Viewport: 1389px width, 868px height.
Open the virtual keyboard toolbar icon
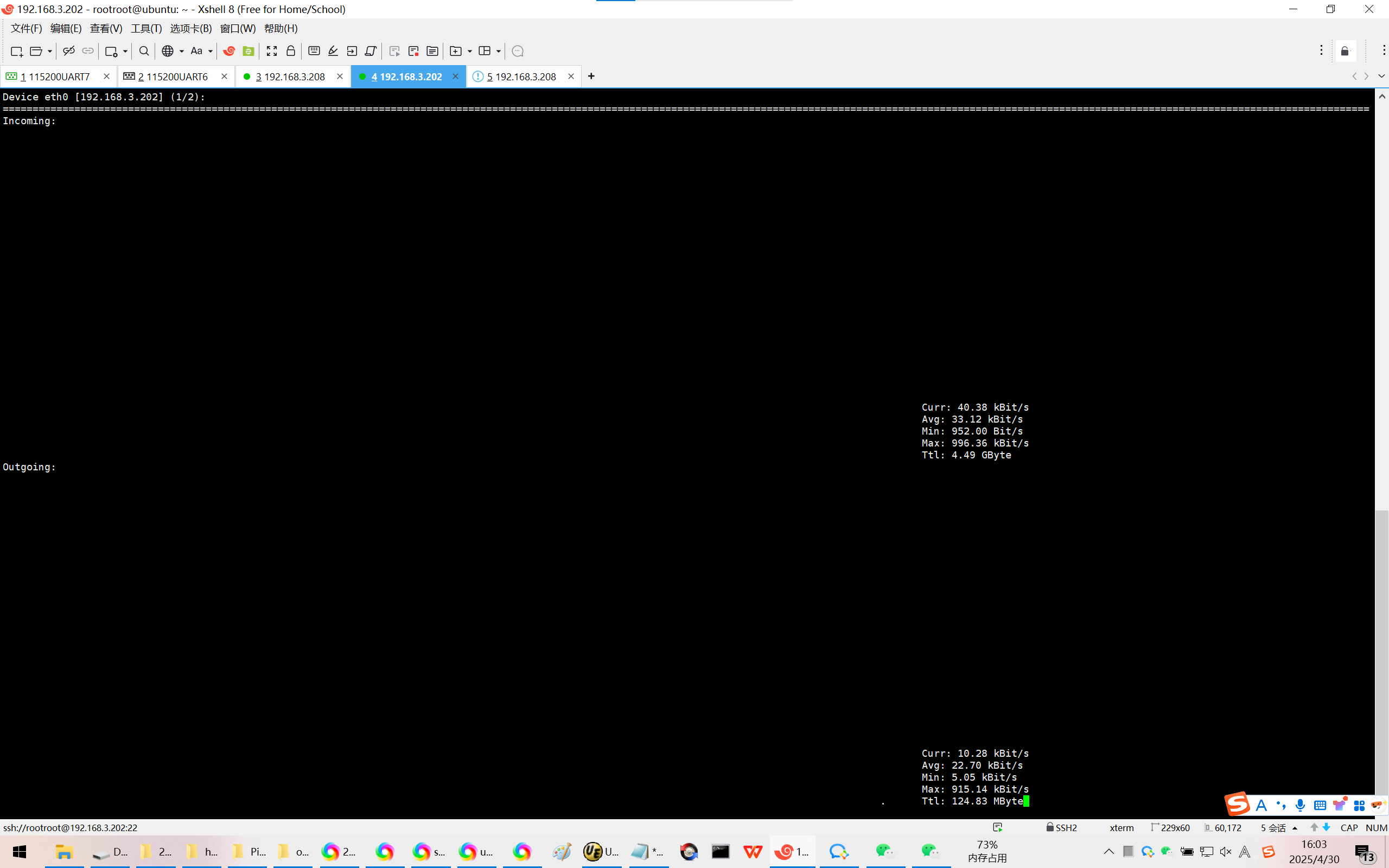coord(314,51)
